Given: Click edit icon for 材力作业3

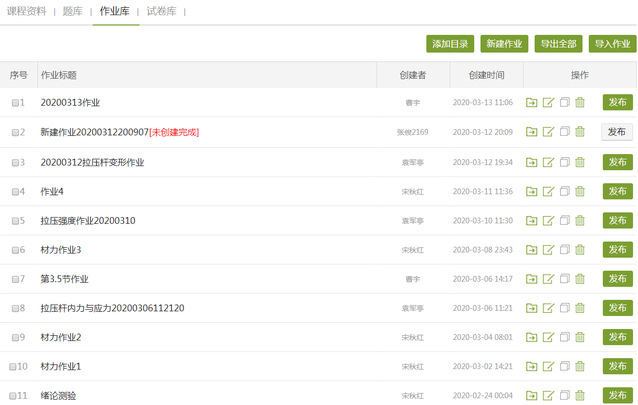Looking at the screenshot, I should (x=548, y=250).
